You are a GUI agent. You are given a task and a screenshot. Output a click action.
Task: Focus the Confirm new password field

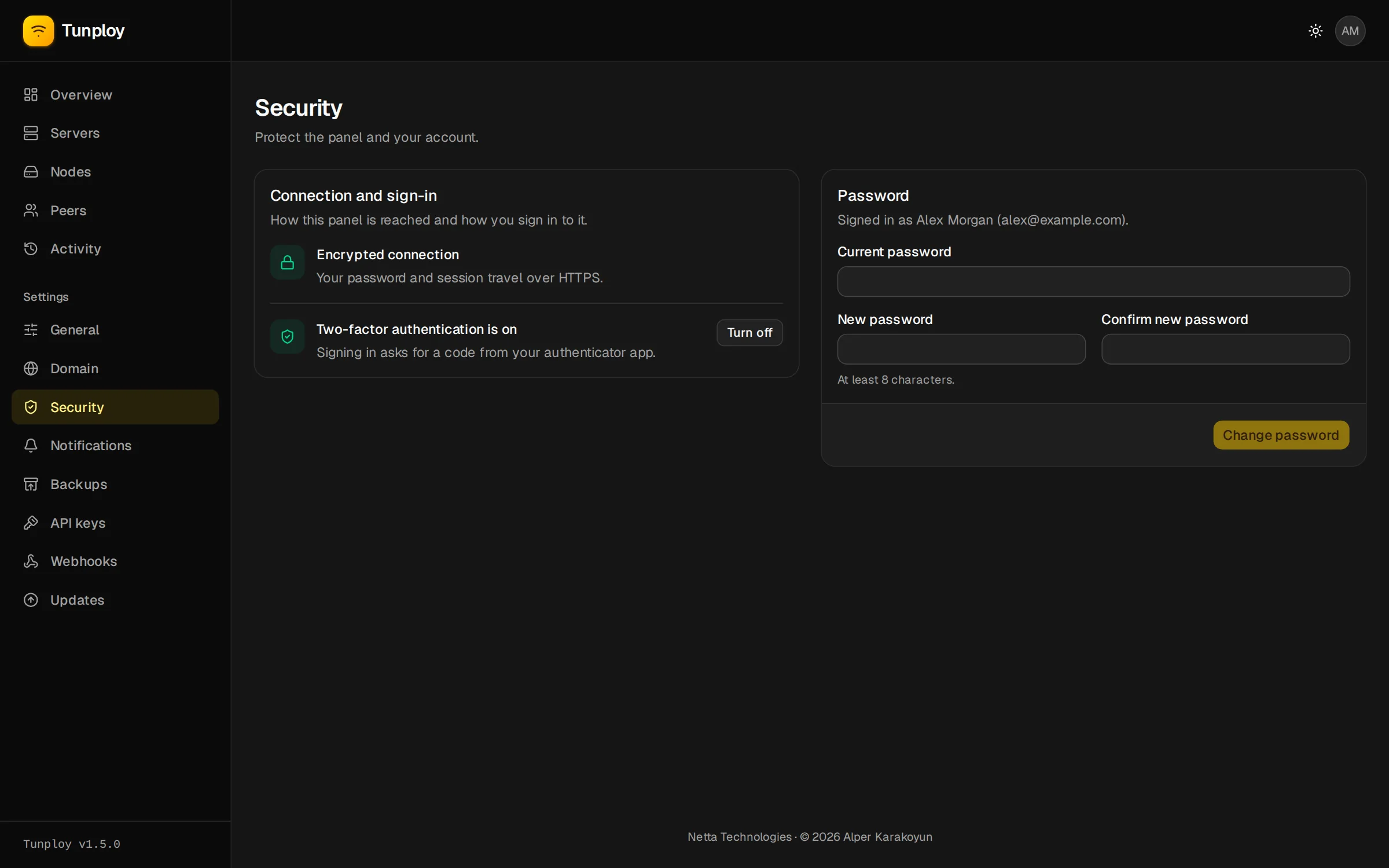click(x=1225, y=349)
